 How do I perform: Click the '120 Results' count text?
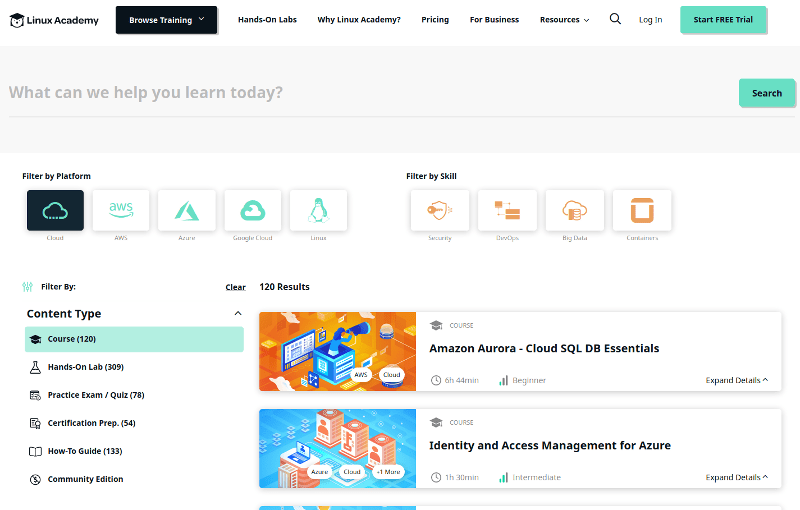coord(284,287)
